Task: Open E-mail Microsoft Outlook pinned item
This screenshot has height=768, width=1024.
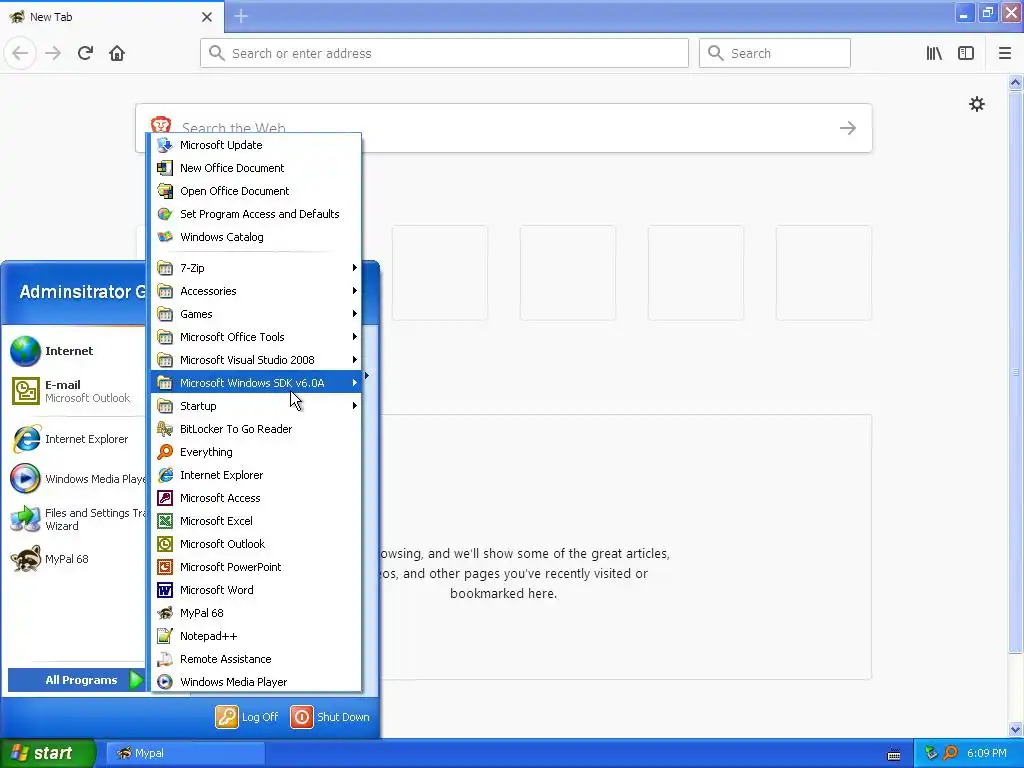Action: pos(75,391)
